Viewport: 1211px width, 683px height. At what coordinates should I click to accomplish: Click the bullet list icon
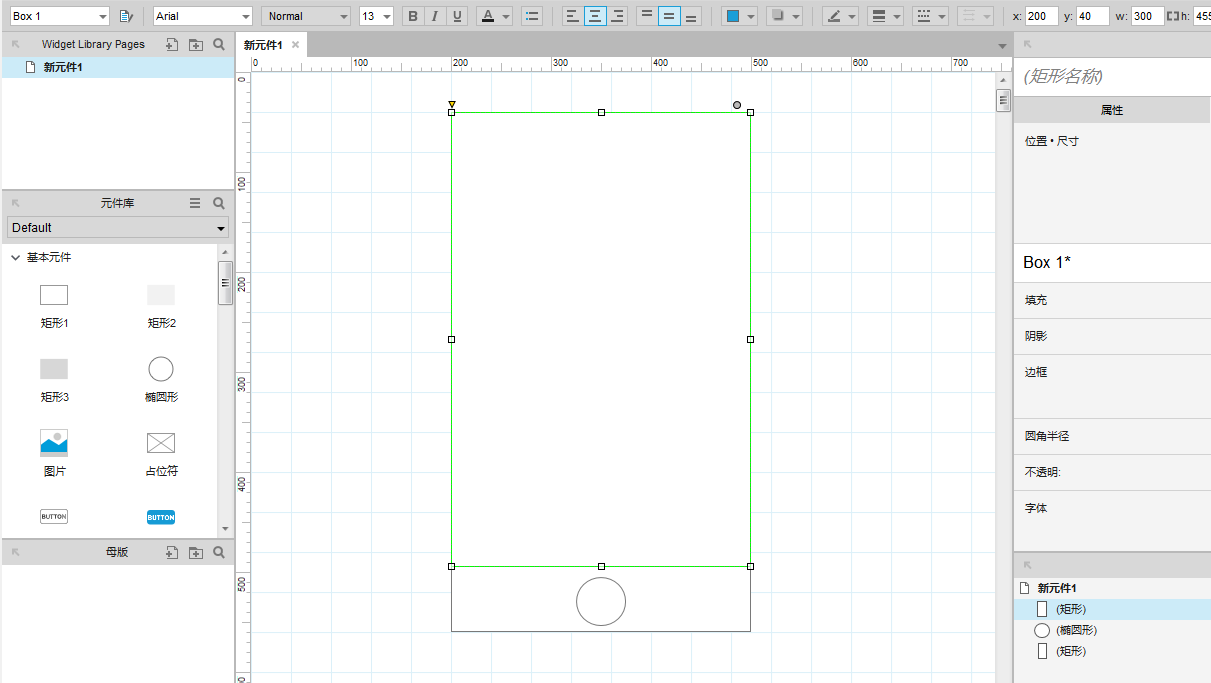[532, 16]
